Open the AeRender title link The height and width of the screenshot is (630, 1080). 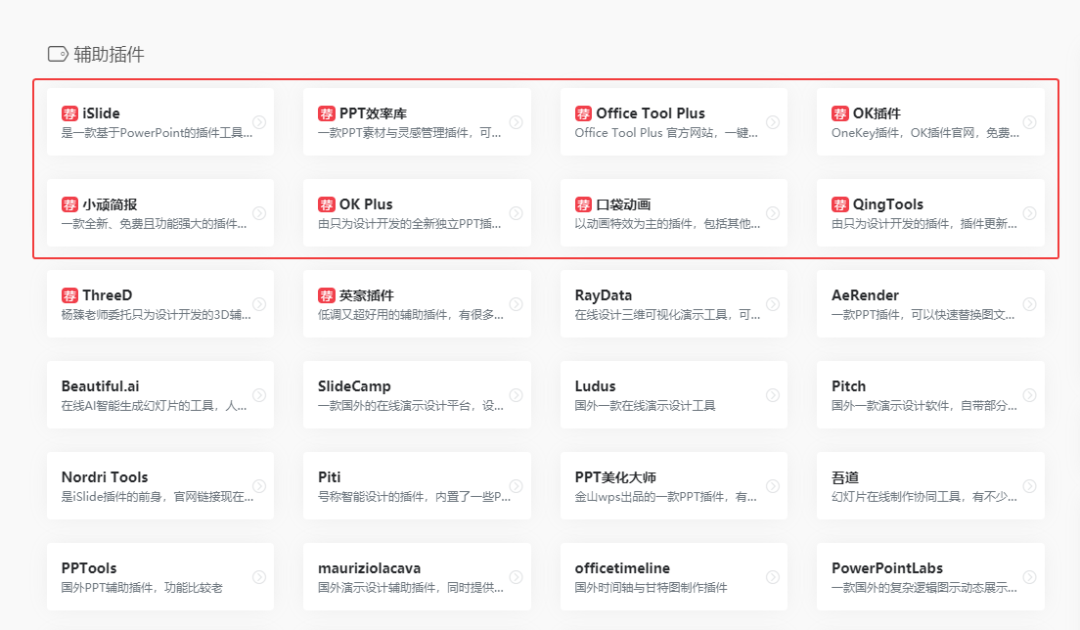(865, 295)
